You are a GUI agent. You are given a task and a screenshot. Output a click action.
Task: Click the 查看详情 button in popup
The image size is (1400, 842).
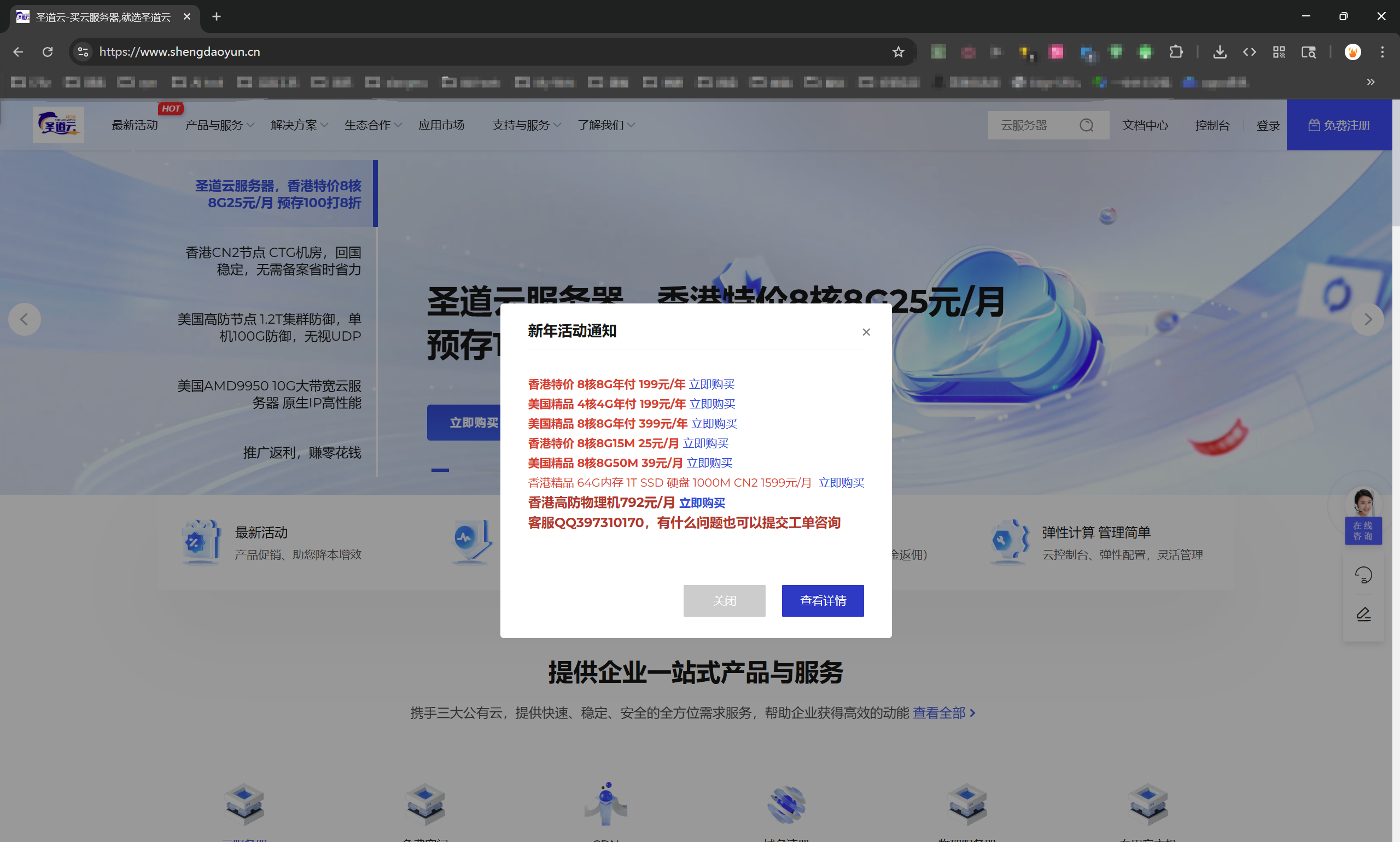pos(822,600)
